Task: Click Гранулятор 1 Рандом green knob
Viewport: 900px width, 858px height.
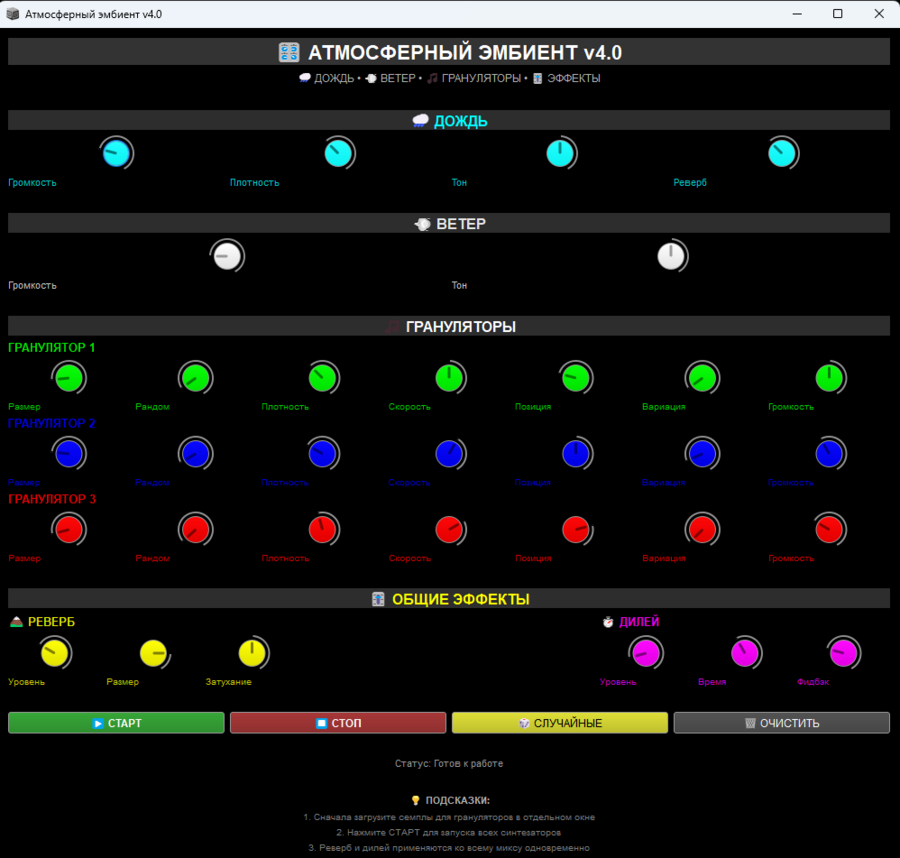Action: pos(196,378)
